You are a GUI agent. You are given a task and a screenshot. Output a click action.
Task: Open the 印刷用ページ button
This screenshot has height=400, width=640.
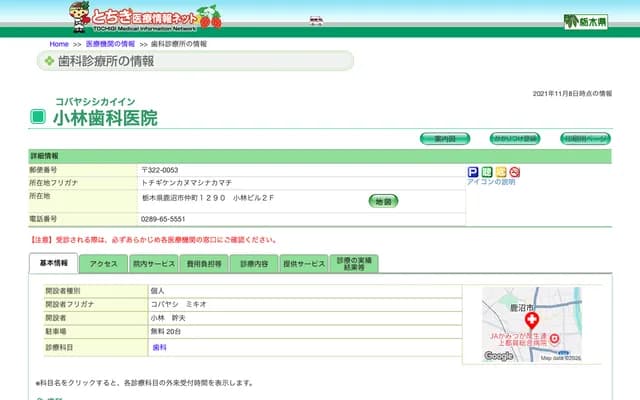(x=585, y=139)
